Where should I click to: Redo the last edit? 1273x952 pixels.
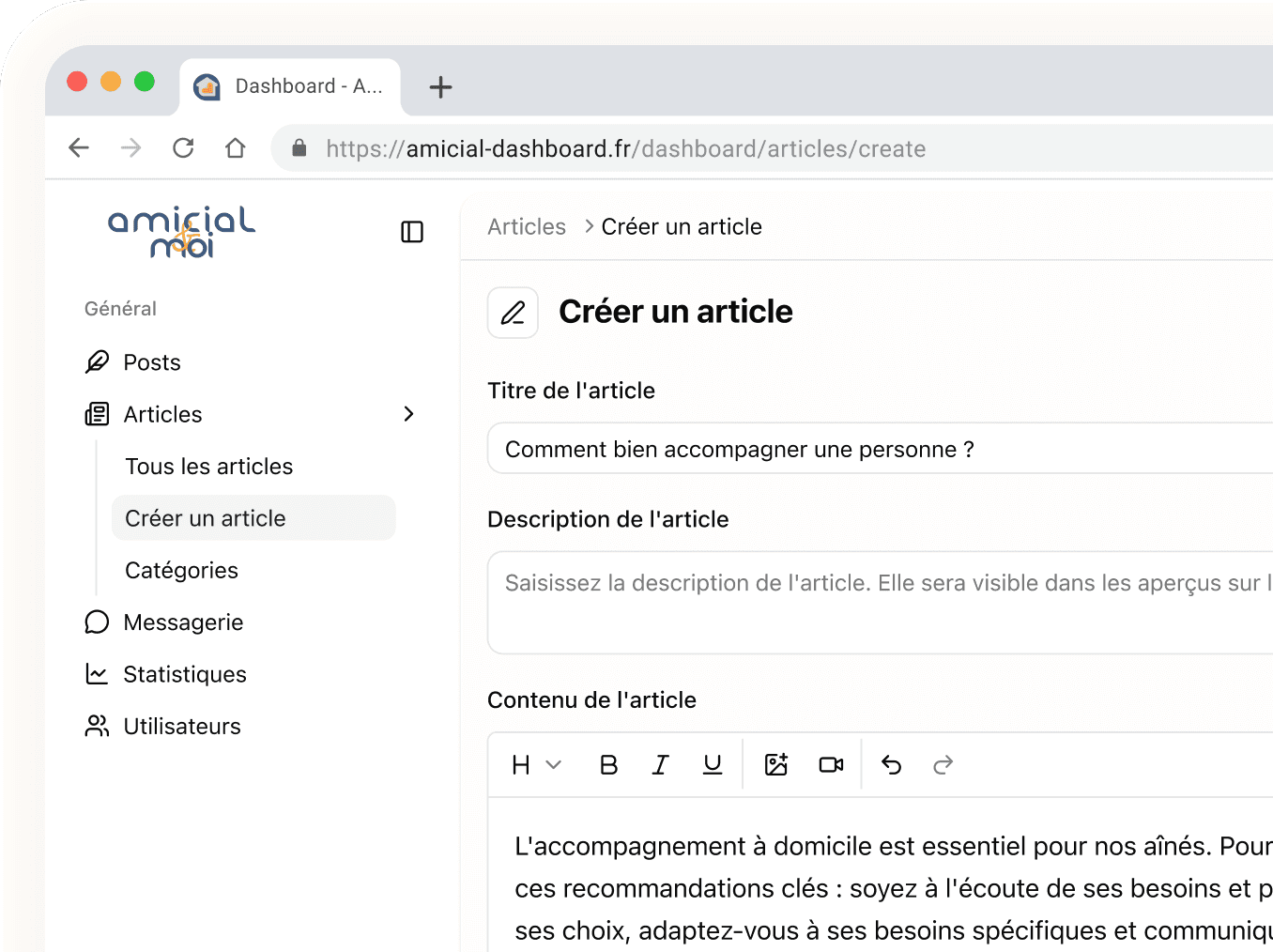point(943,765)
